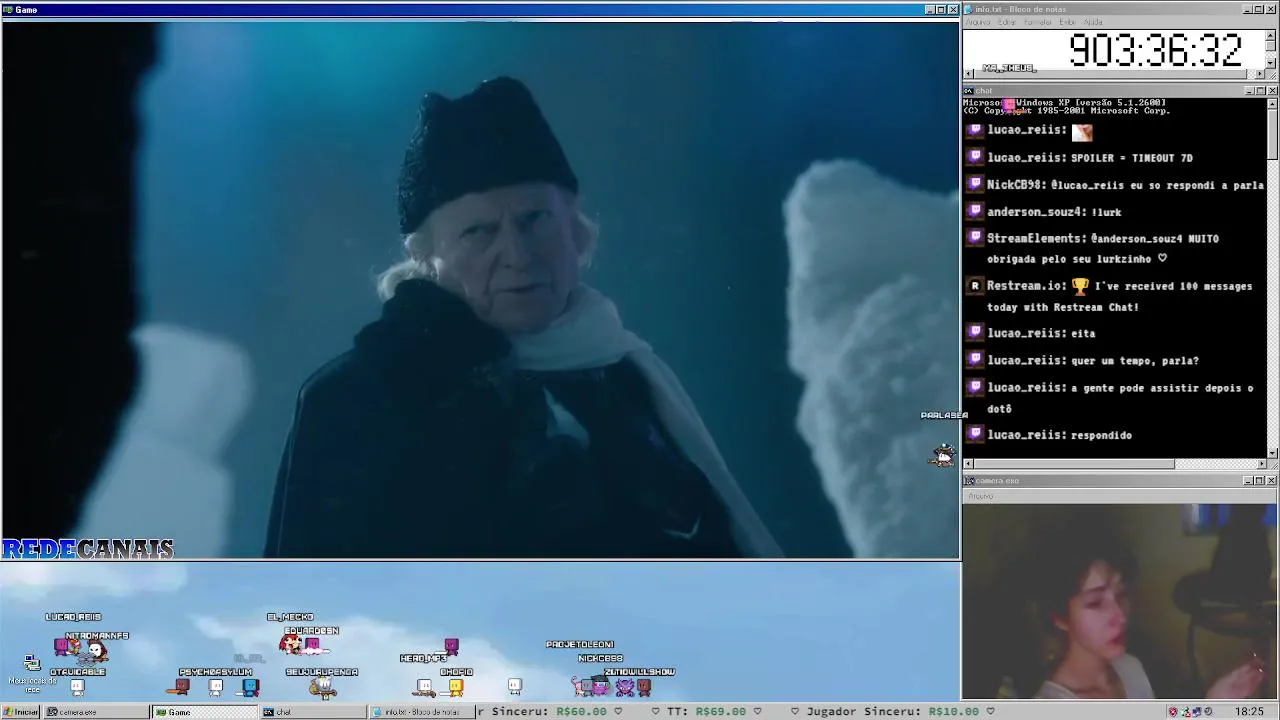Click the 'TT: R$69.00' ticker text

[706, 711]
